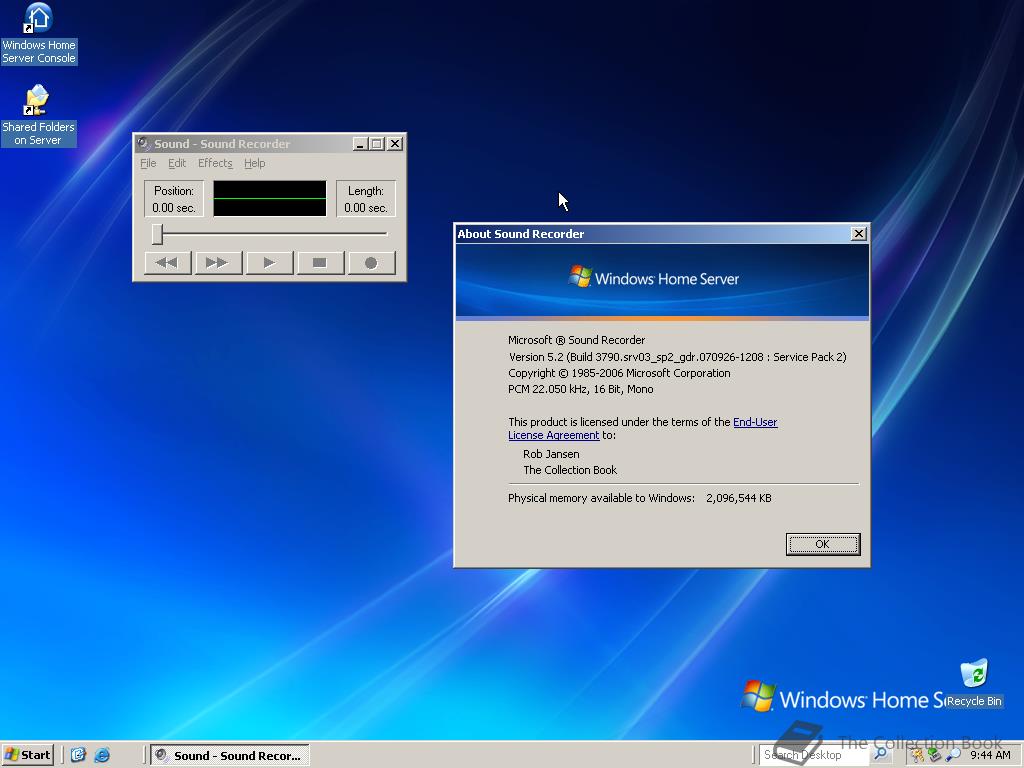Start playback with the Play button
This screenshot has height=768, width=1024.
[269, 263]
